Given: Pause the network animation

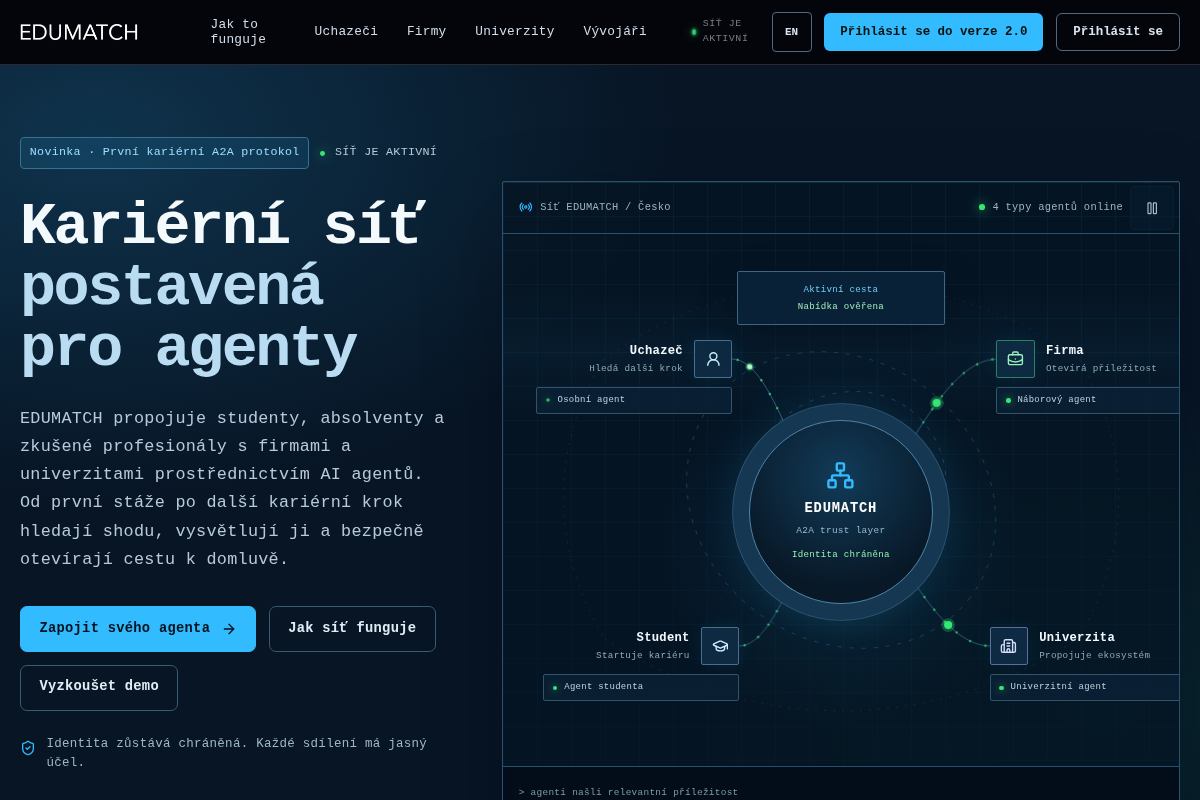Looking at the screenshot, I should pyautogui.click(x=1151, y=208).
